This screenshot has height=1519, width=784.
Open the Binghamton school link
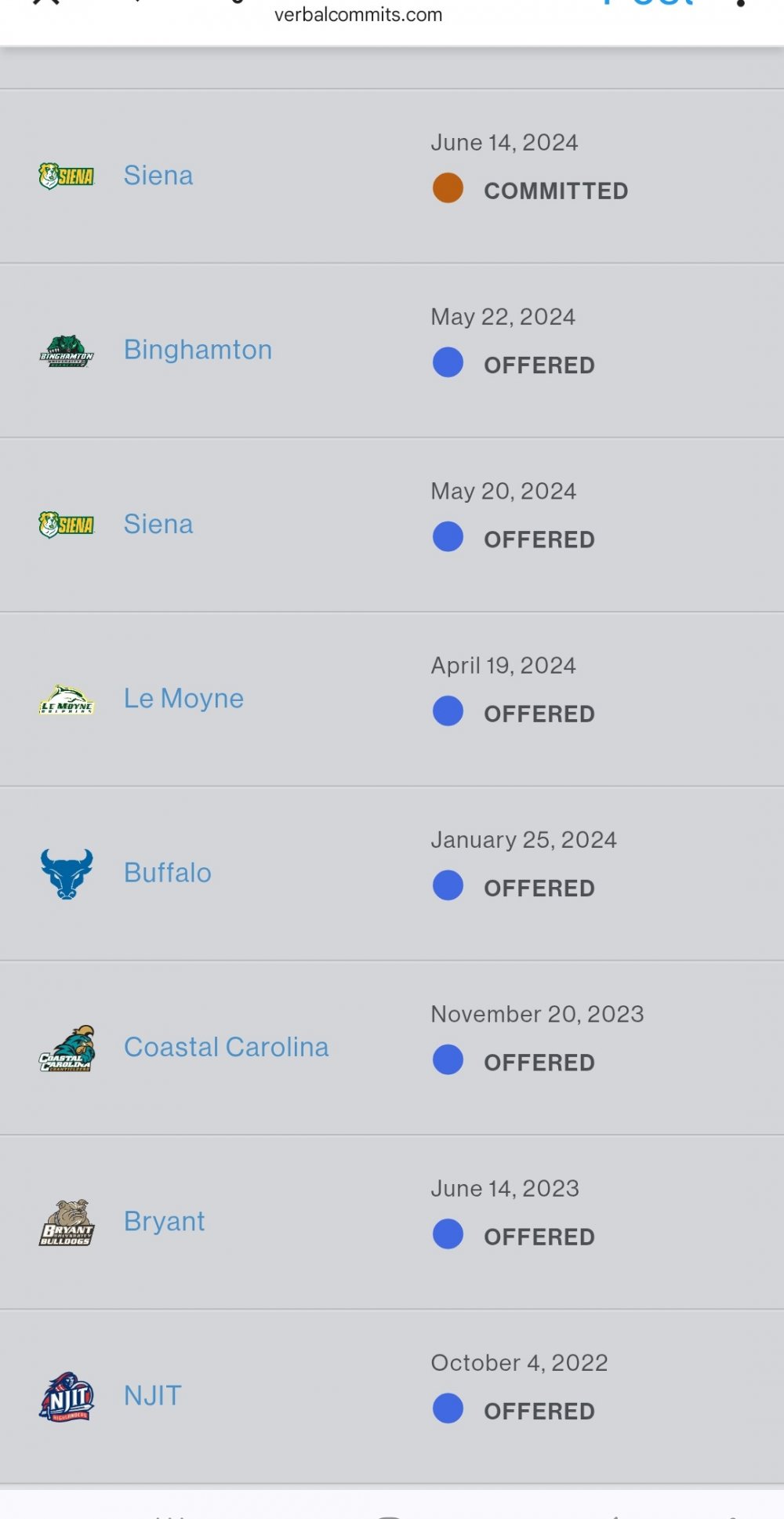(198, 350)
